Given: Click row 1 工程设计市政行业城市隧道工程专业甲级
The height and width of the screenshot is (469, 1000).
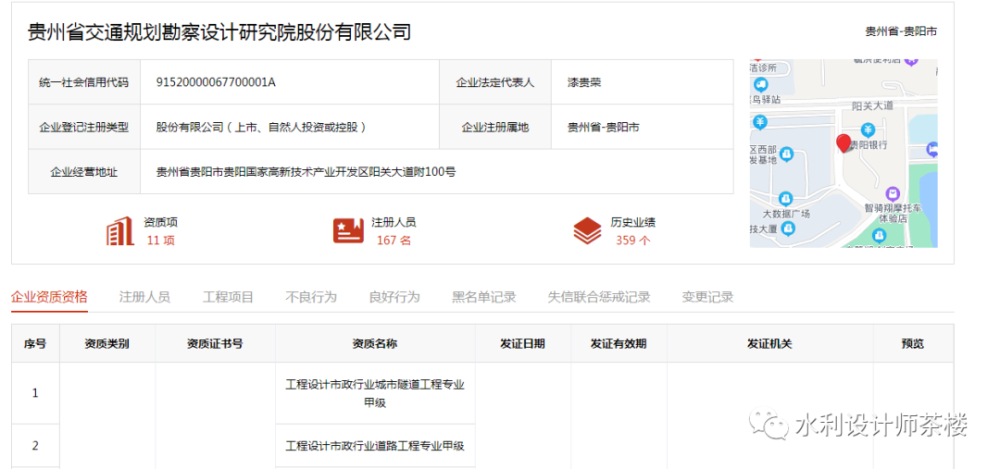Looking at the screenshot, I should (x=375, y=394).
